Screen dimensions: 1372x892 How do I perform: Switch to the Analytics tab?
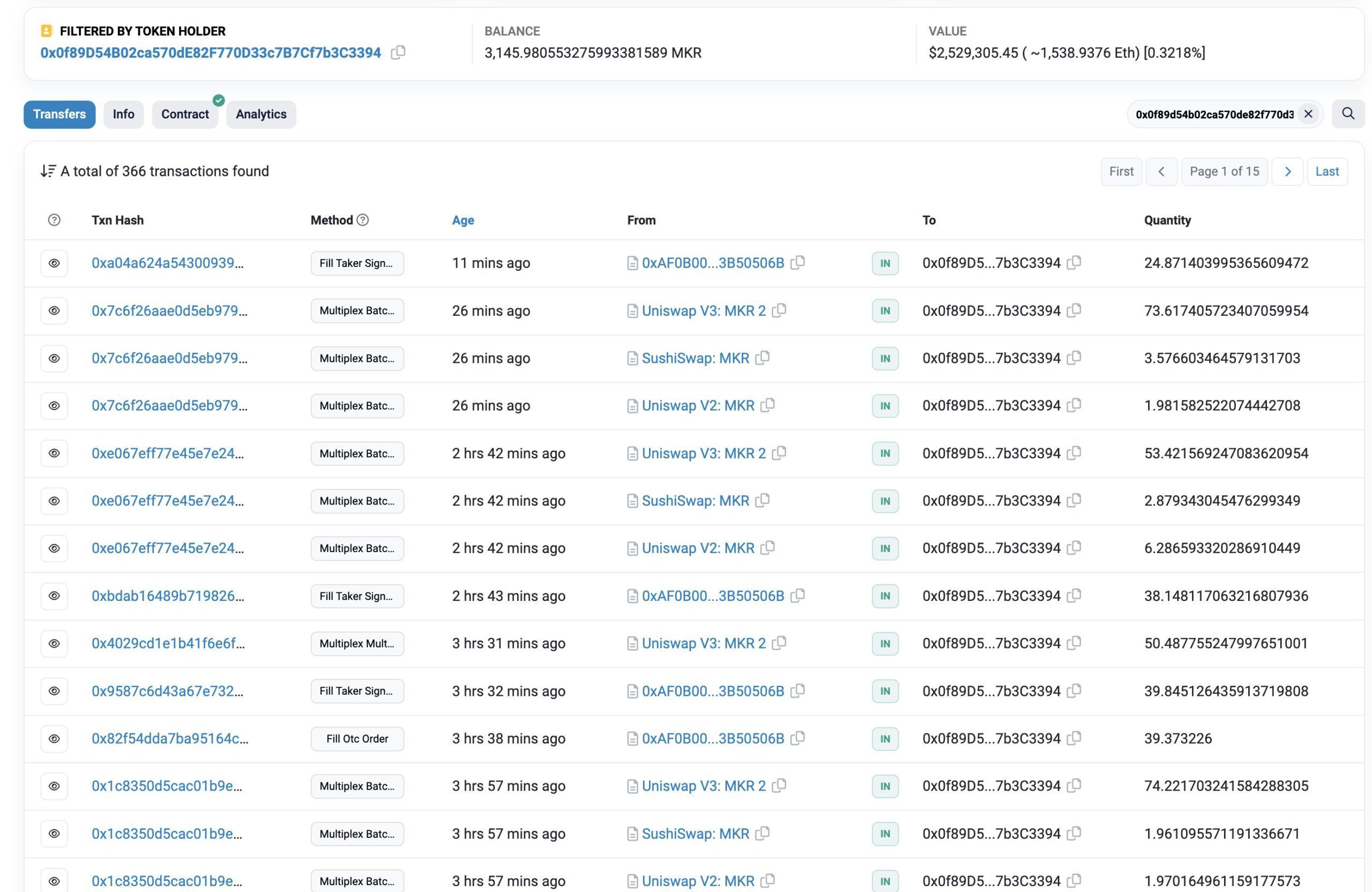260,114
